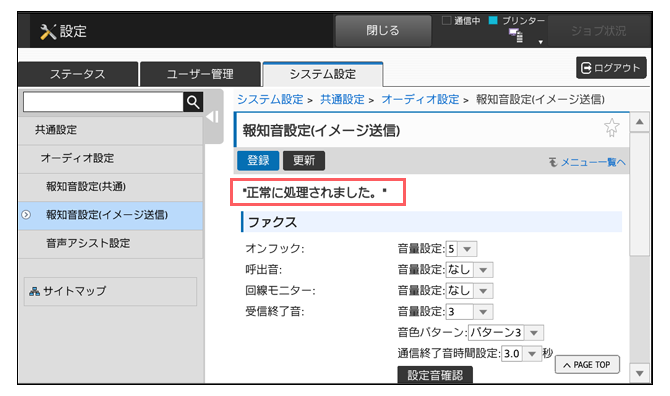Switch to the ステータス tab

78,74
